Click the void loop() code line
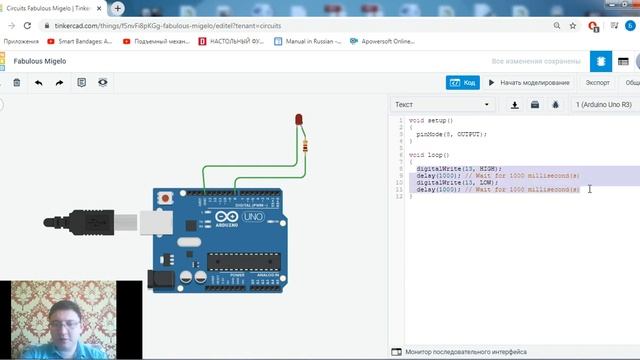This screenshot has width=640, height=360. 429,155
